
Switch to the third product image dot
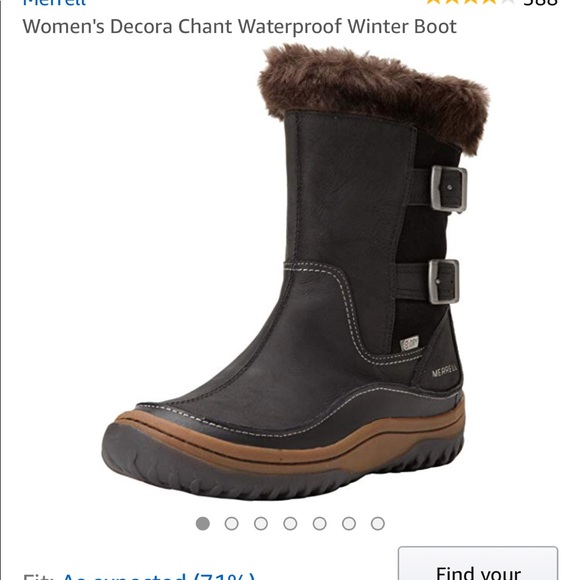click(x=261, y=523)
